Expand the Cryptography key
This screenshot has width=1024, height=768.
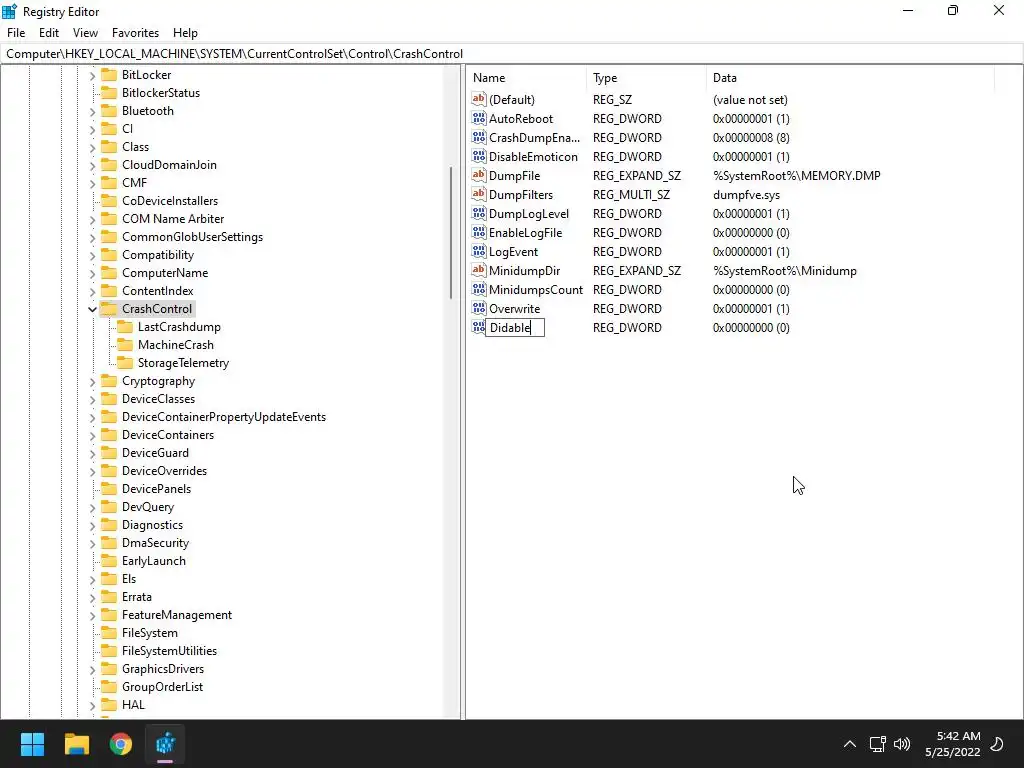point(92,381)
